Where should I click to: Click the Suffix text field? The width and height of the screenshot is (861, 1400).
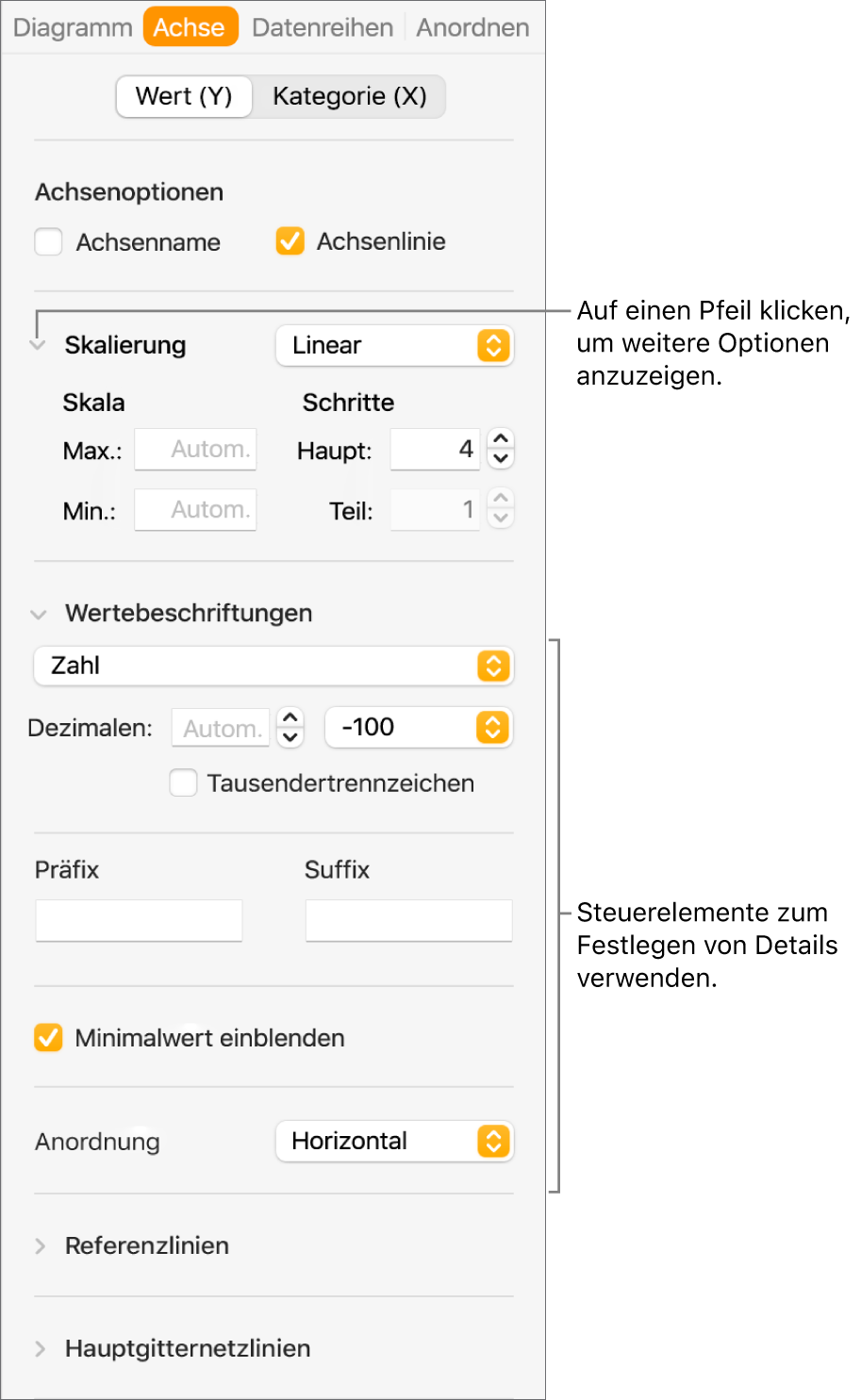click(x=408, y=920)
